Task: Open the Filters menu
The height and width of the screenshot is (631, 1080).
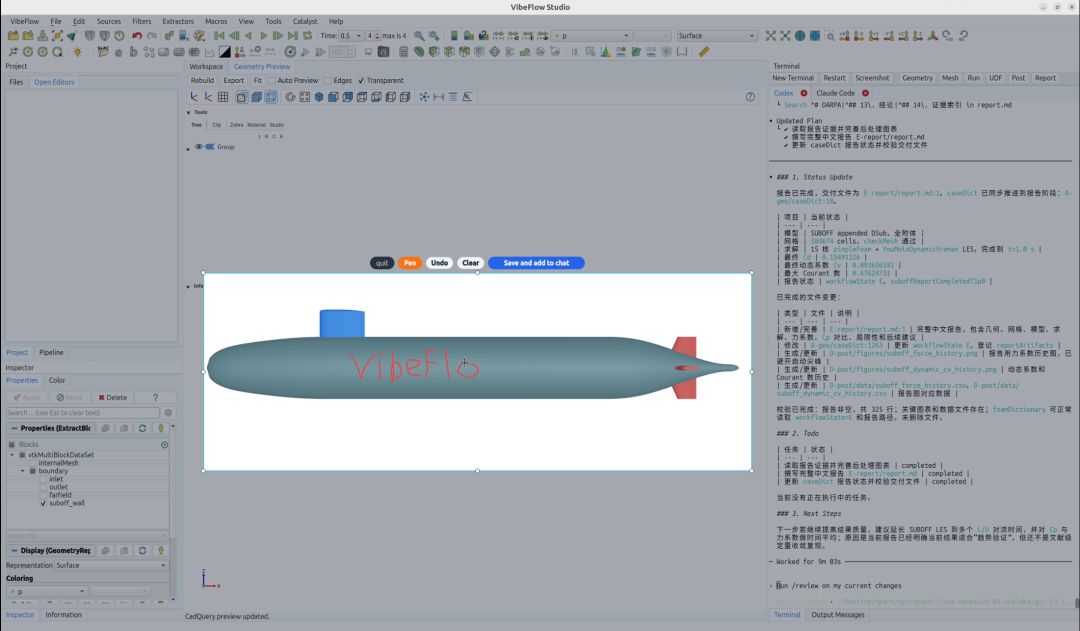Action: click(x=141, y=21)
